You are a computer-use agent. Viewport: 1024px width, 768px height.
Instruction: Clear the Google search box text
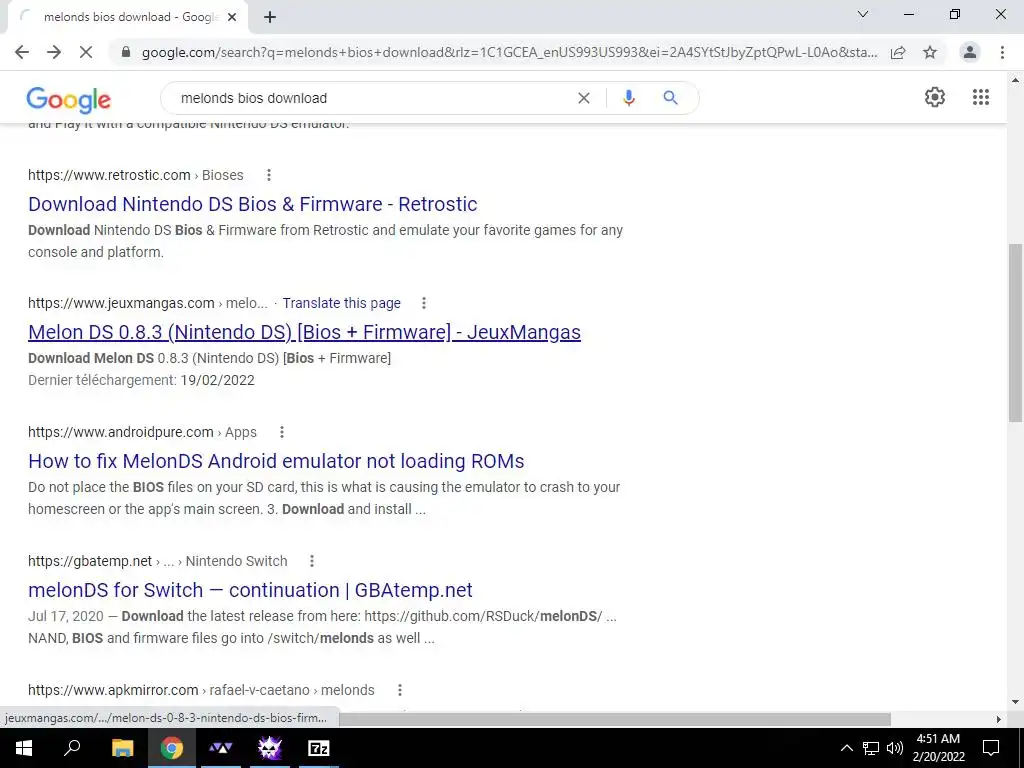point(584,98)
